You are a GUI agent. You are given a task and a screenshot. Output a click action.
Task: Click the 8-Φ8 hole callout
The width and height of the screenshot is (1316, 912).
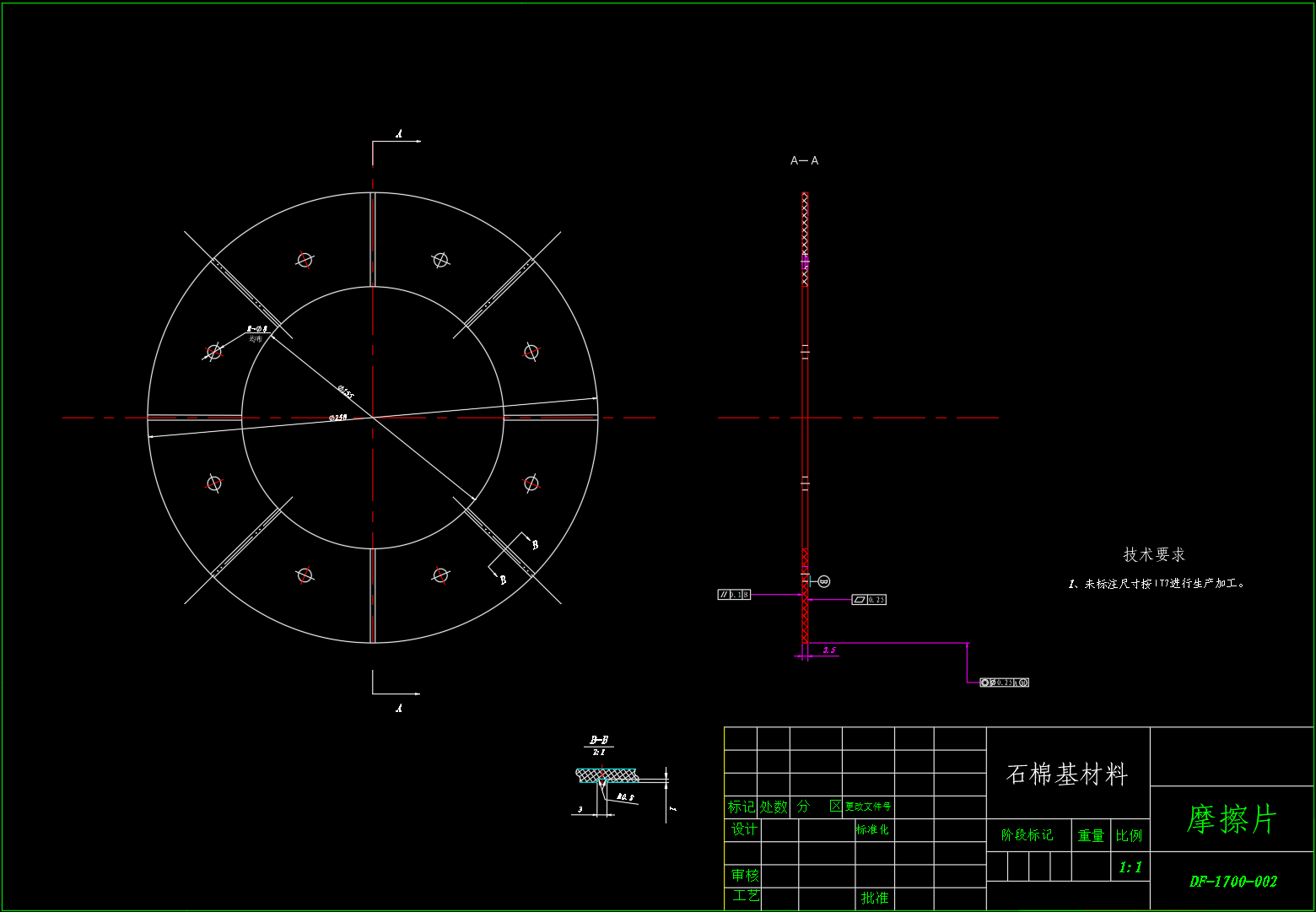(x=257, y=329)
